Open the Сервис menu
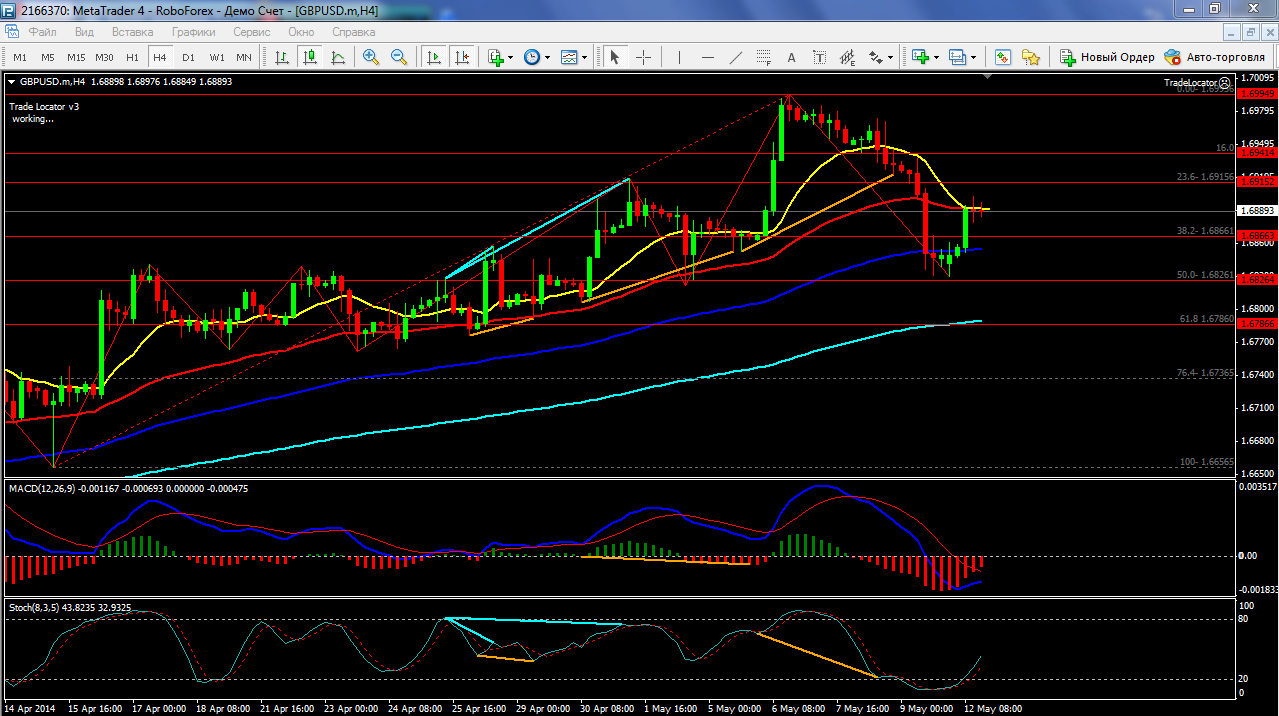This screenshot has width=1279, height=716. 251,32
